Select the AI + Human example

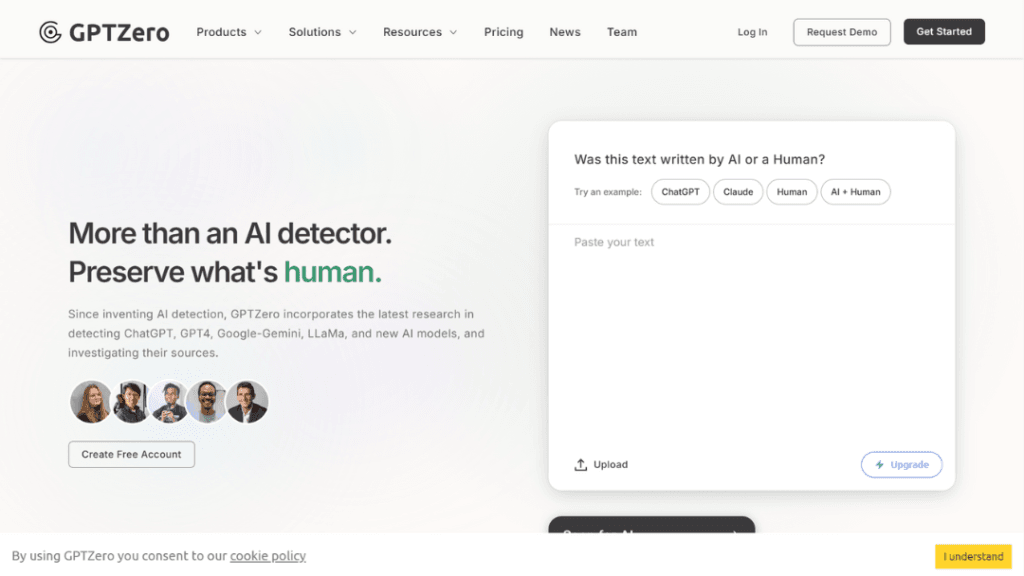[x=855, y=192]
